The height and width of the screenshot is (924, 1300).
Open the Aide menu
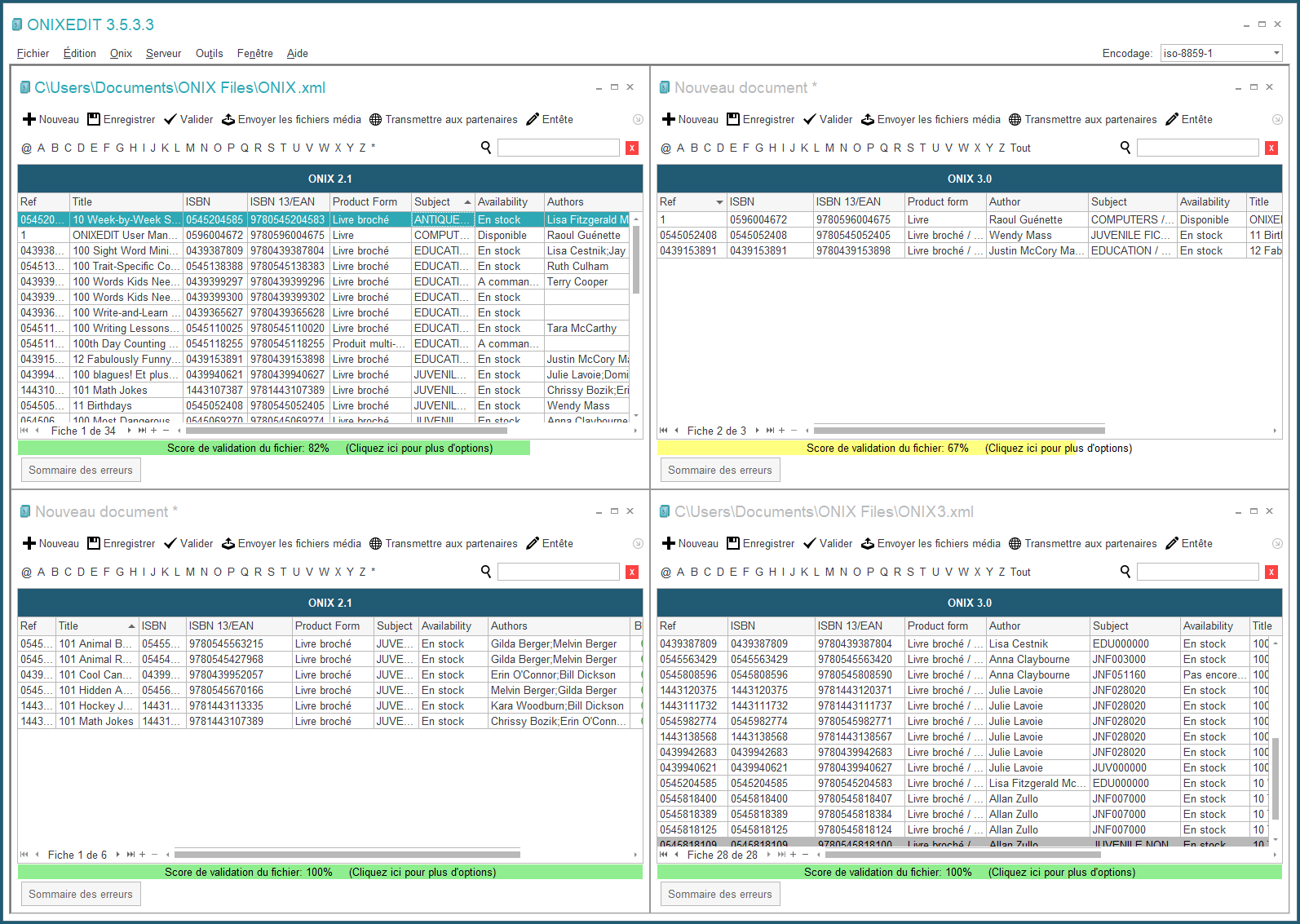tap(297, 53)
